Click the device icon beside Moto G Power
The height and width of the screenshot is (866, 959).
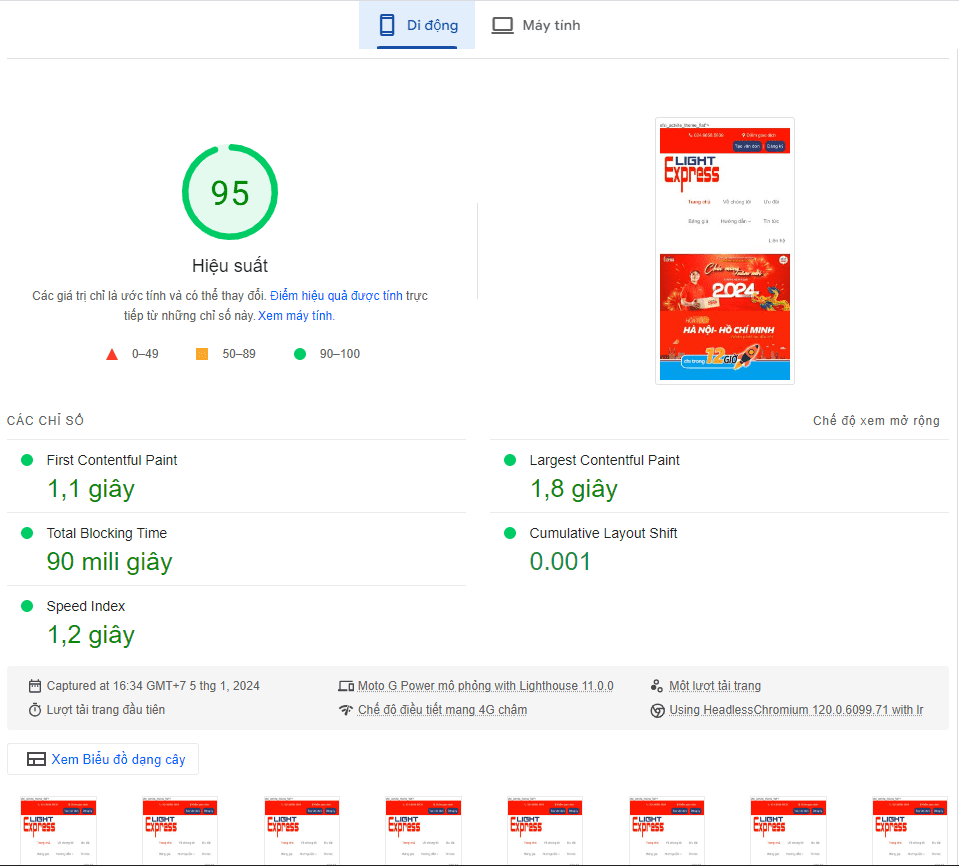[346, 686]
